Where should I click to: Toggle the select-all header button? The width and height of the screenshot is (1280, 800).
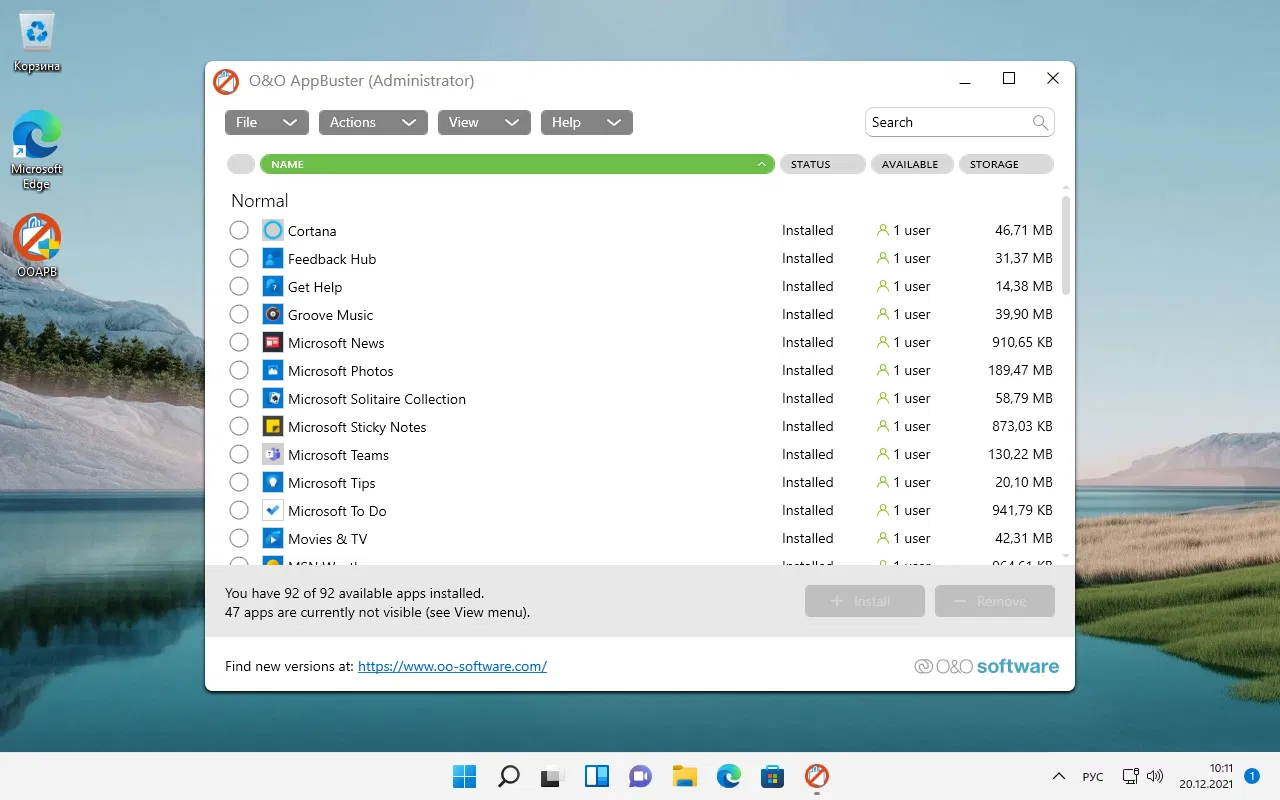[241, 164]
